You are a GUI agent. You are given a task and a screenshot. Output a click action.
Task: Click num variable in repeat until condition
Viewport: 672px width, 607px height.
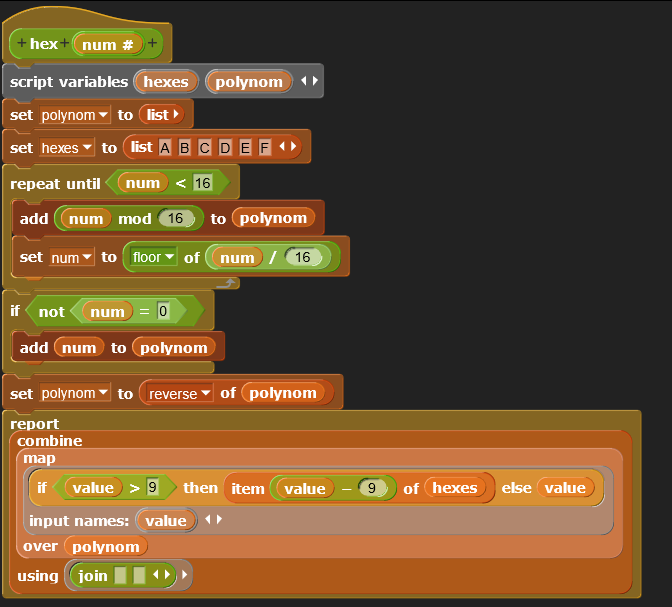143,183
